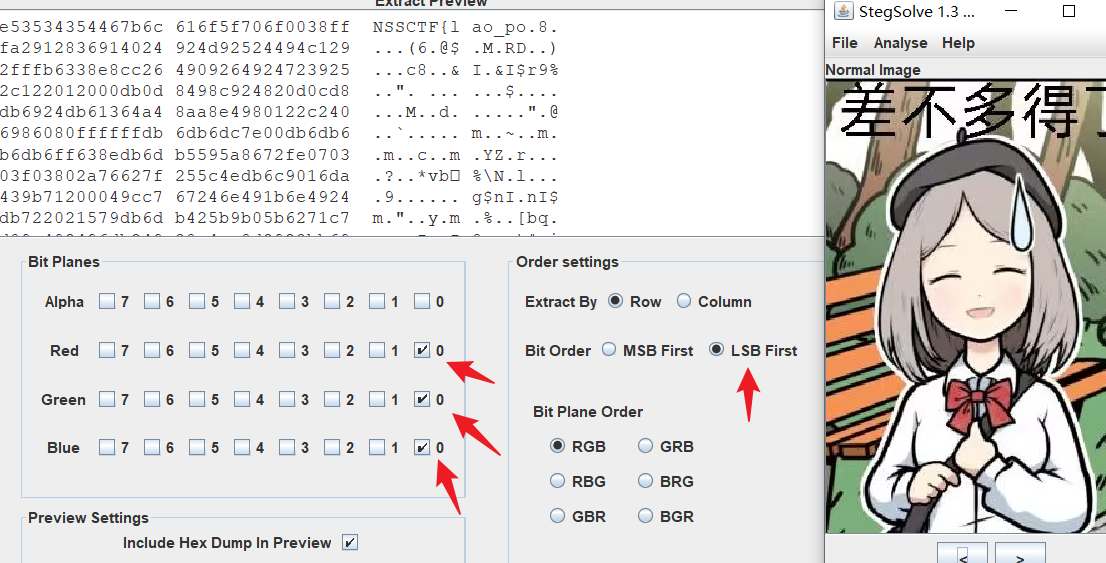
Task: Select LSB First bit order
Action: click(x=717, y=349)
